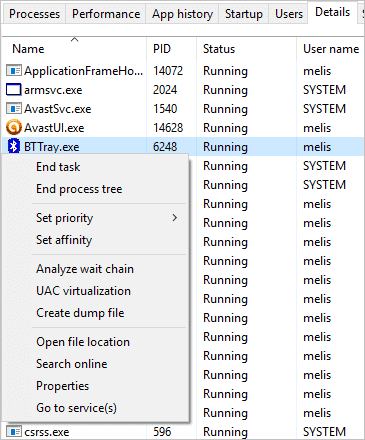This screenshot has height=440, width=365.
Task: Choose Search online entry
Action: coord(72,364)
